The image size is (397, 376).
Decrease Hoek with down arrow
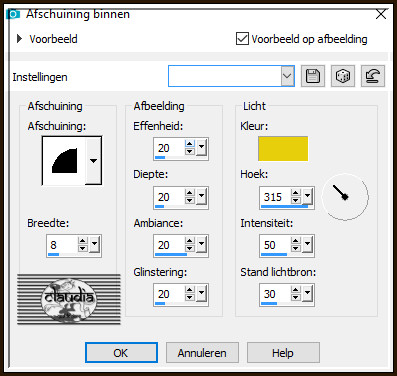[x=296, y=200]
